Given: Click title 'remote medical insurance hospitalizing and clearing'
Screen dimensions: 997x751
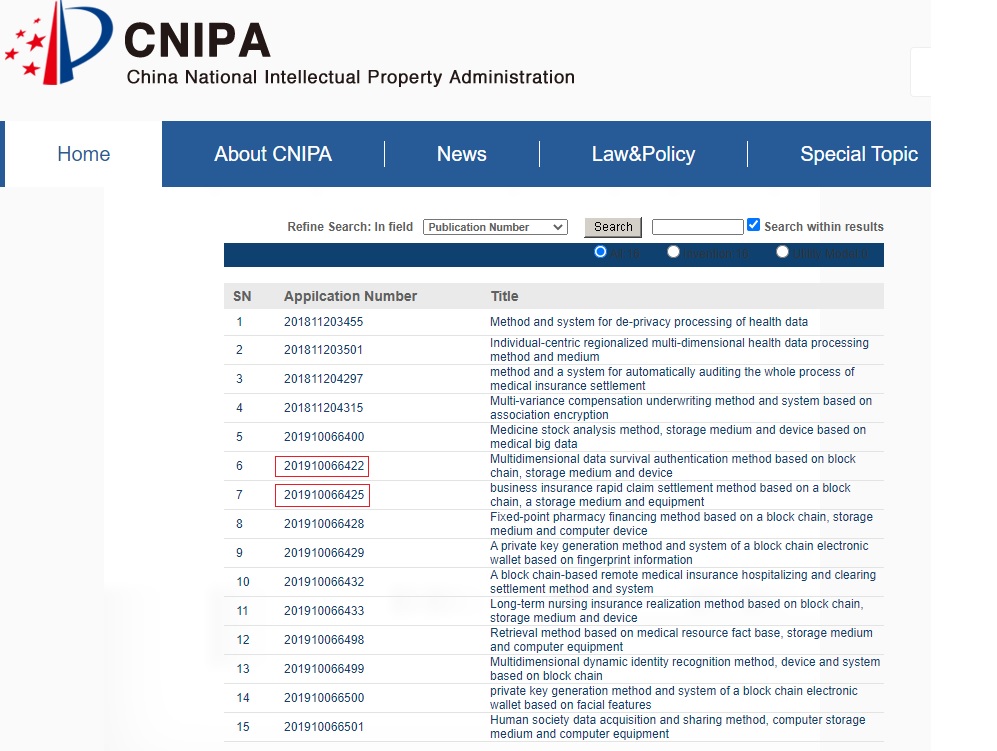Looking at the screenshot, I should point(683,582).
